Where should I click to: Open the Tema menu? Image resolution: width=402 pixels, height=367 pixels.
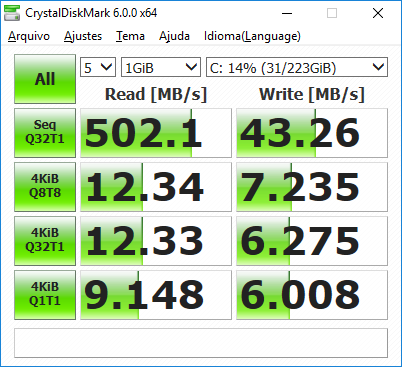click(x=130, y=36)
